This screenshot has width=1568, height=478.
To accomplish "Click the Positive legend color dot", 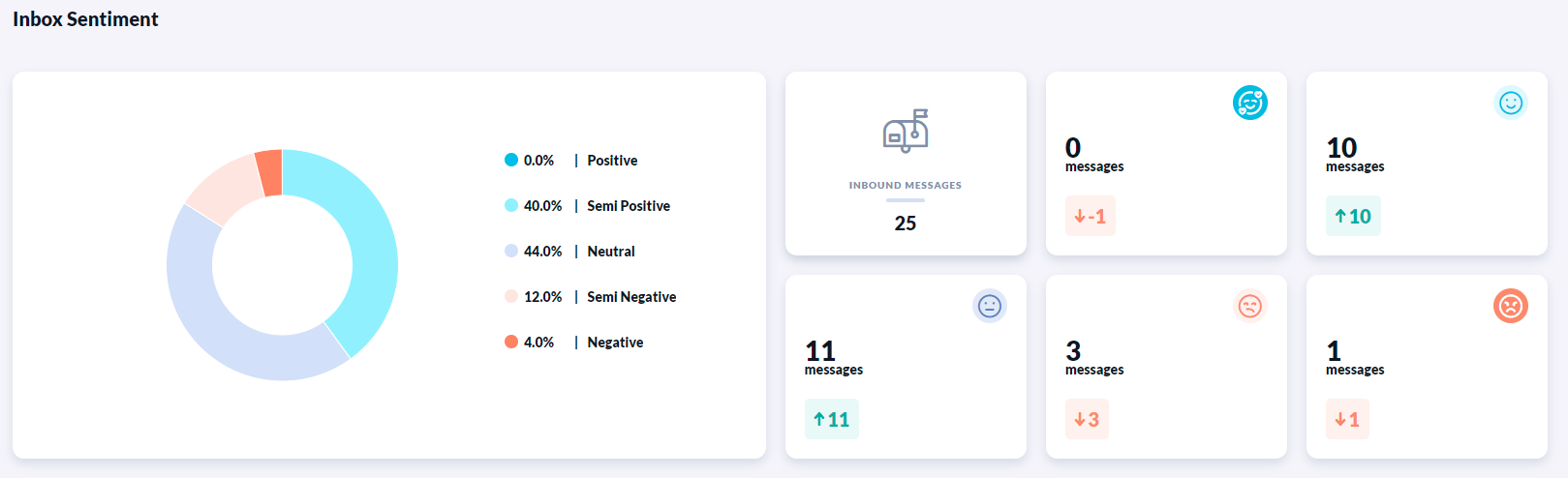I will click(x=511, y=160).
